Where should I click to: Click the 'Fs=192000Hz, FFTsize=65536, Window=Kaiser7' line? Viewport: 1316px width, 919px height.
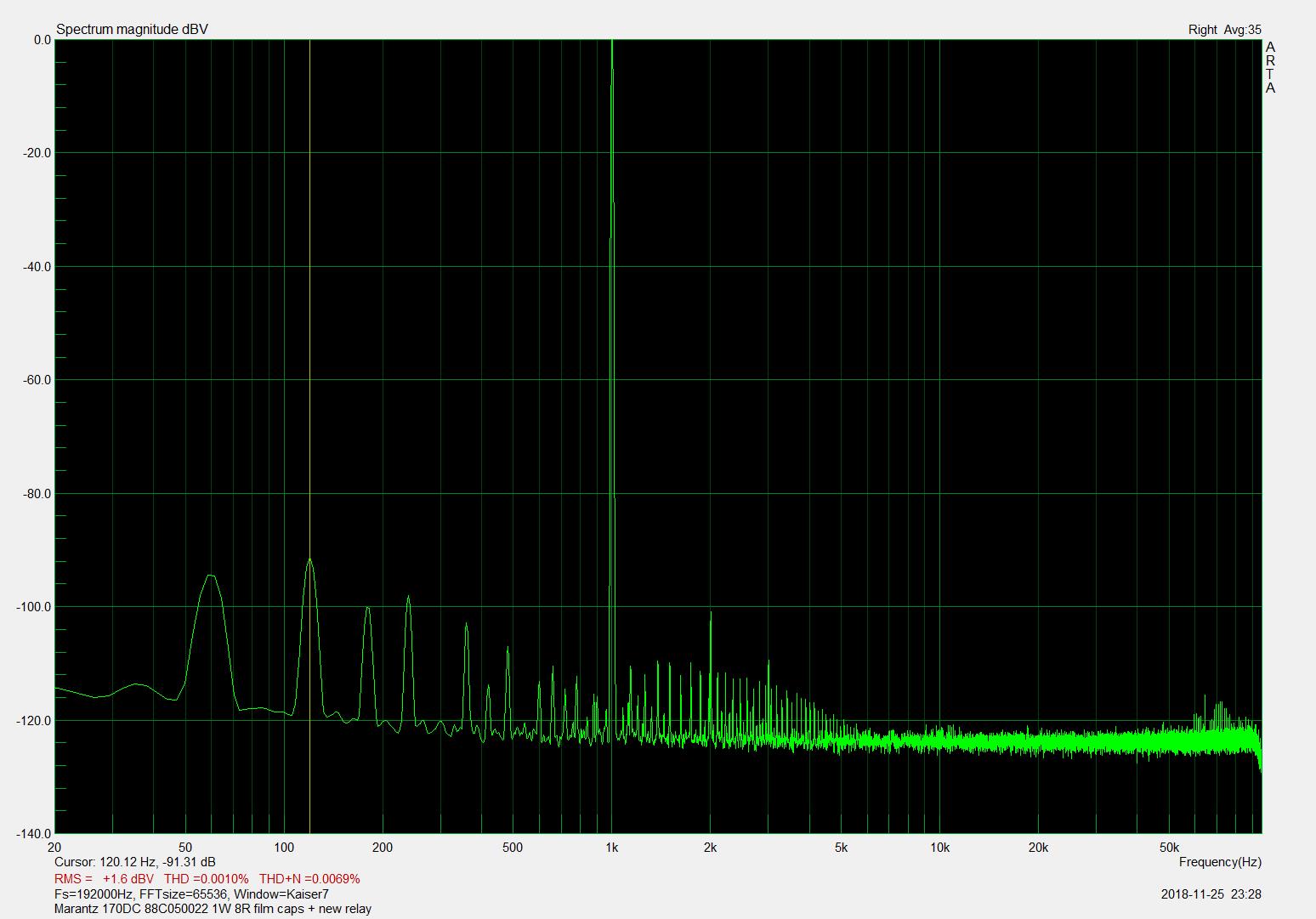[191, 894]
